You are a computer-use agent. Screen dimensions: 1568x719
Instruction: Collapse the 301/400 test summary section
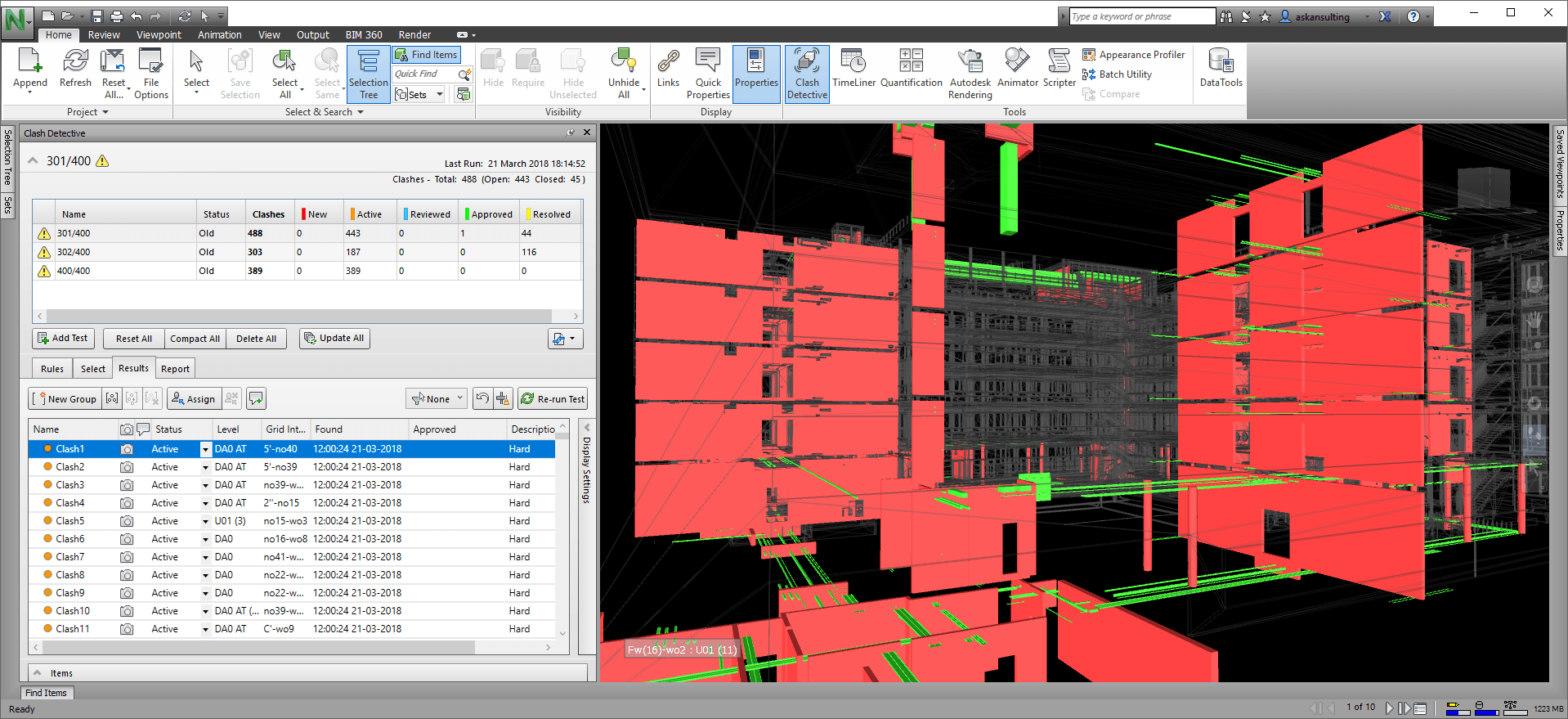pyautogui.click(x=34, y=161)
